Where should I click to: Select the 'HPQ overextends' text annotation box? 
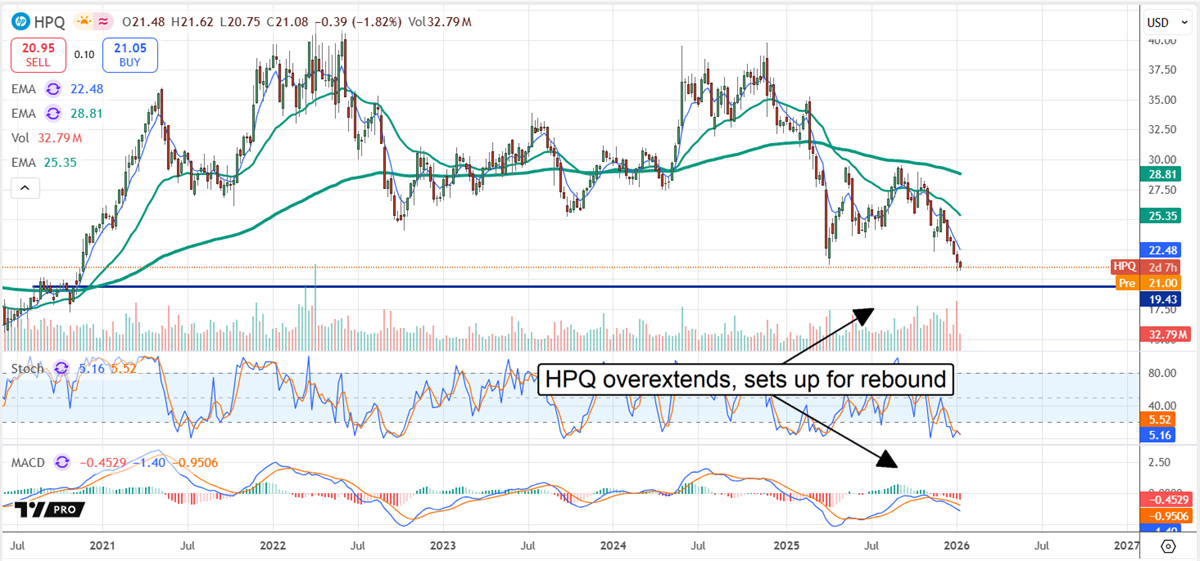(x=746, y=380)
